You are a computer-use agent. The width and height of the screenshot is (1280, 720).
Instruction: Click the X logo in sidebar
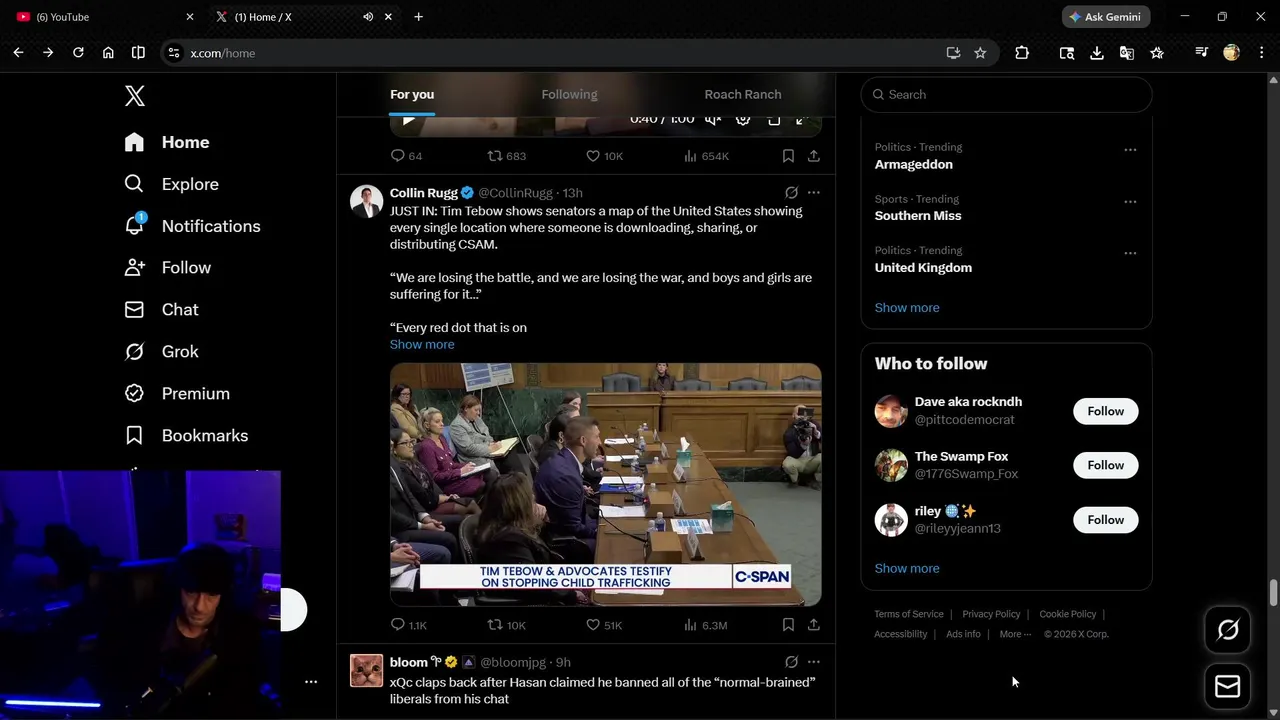pyautogui.click(x=135, y=96)
